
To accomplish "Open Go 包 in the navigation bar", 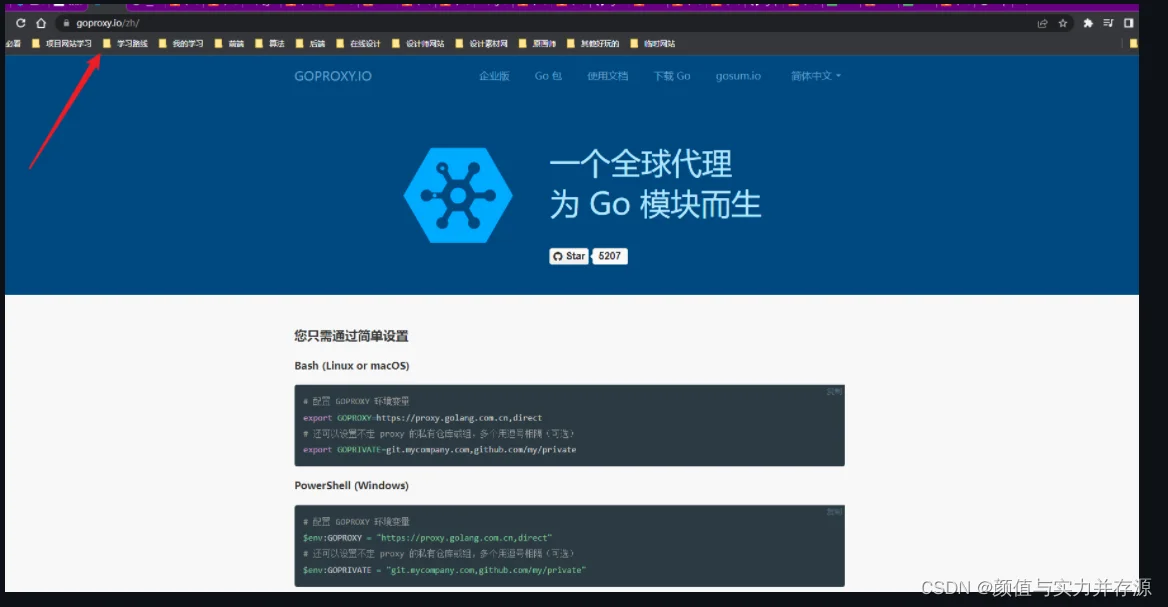I will [548, 76].
